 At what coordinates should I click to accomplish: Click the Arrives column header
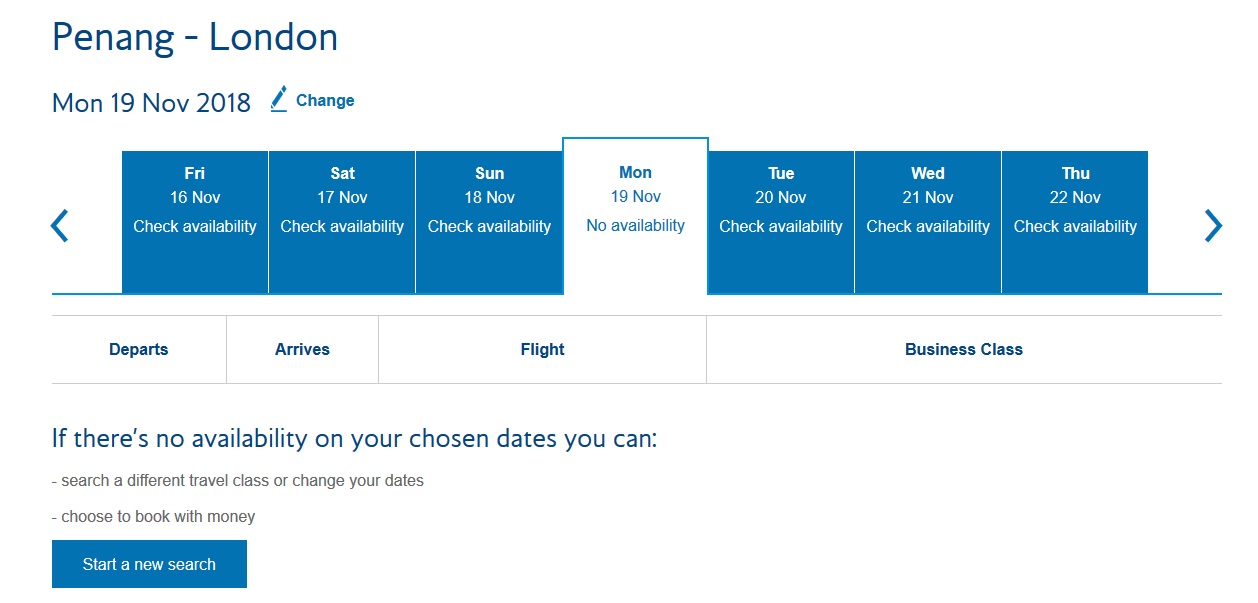tap(302, 350)
